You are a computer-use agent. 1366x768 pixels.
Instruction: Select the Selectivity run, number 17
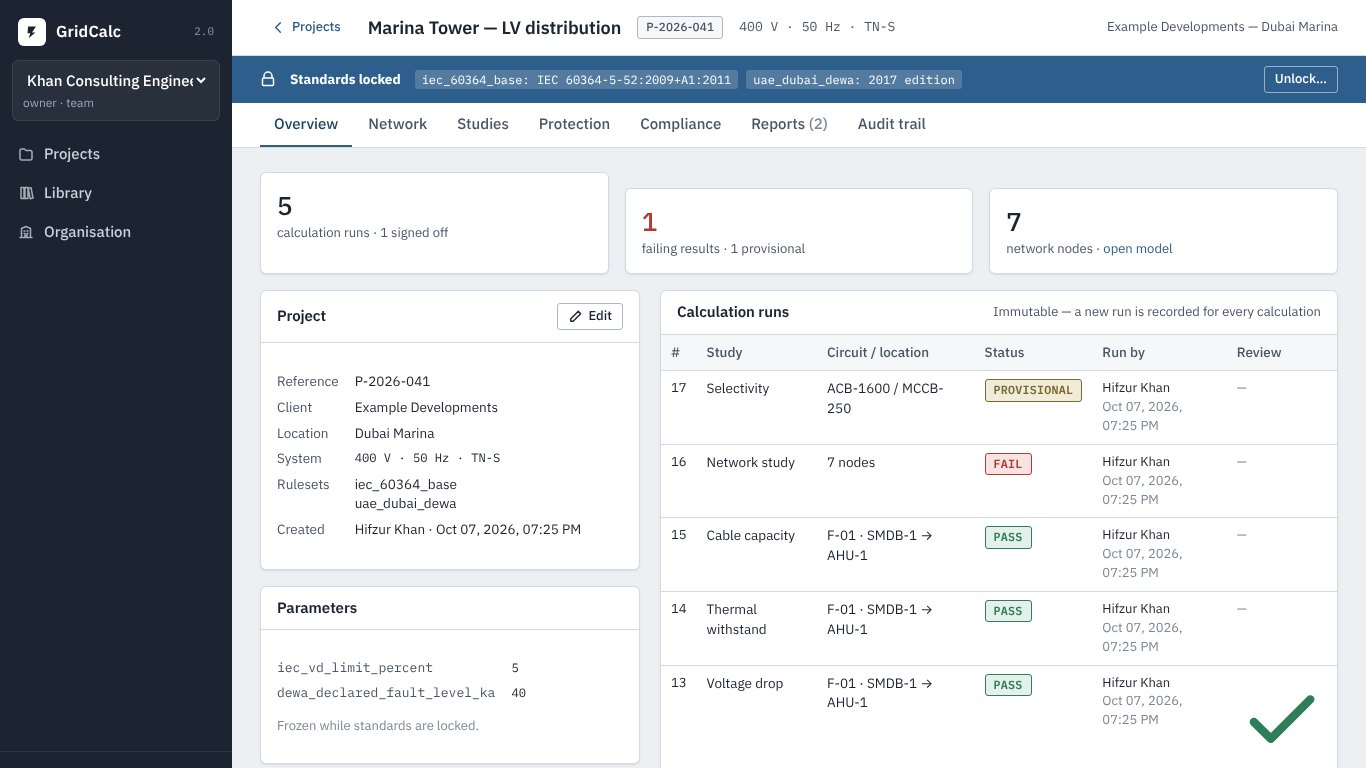[x=999, y=407]
